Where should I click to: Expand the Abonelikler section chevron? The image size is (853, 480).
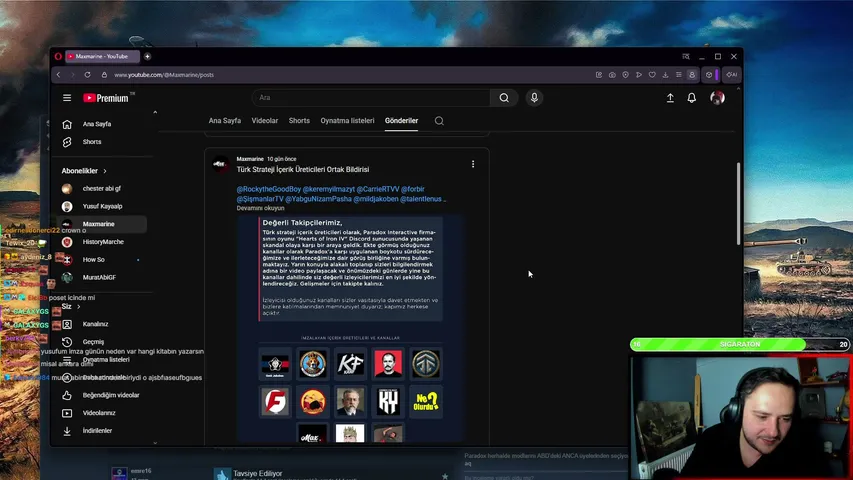(x=105, y=171)
